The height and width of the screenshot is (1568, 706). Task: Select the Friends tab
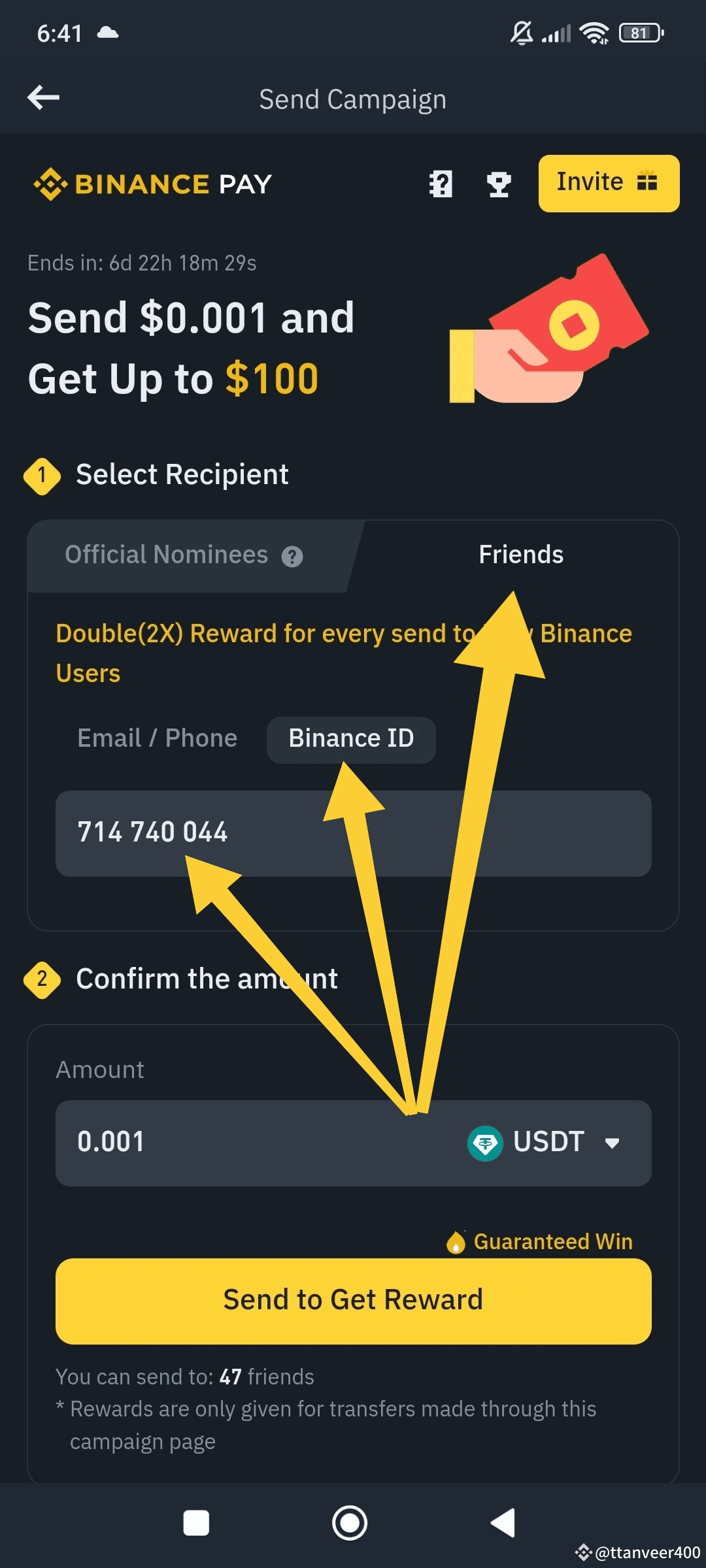[521, 555]
